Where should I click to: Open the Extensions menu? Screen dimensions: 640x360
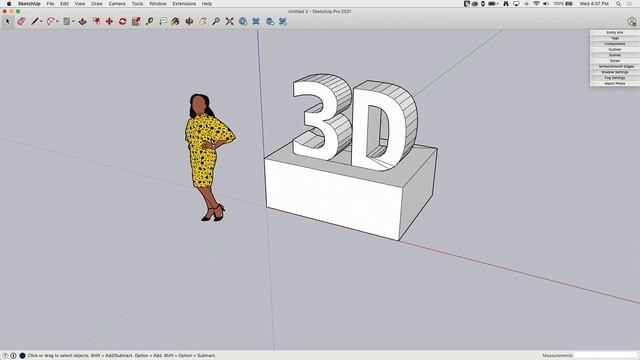184,4
